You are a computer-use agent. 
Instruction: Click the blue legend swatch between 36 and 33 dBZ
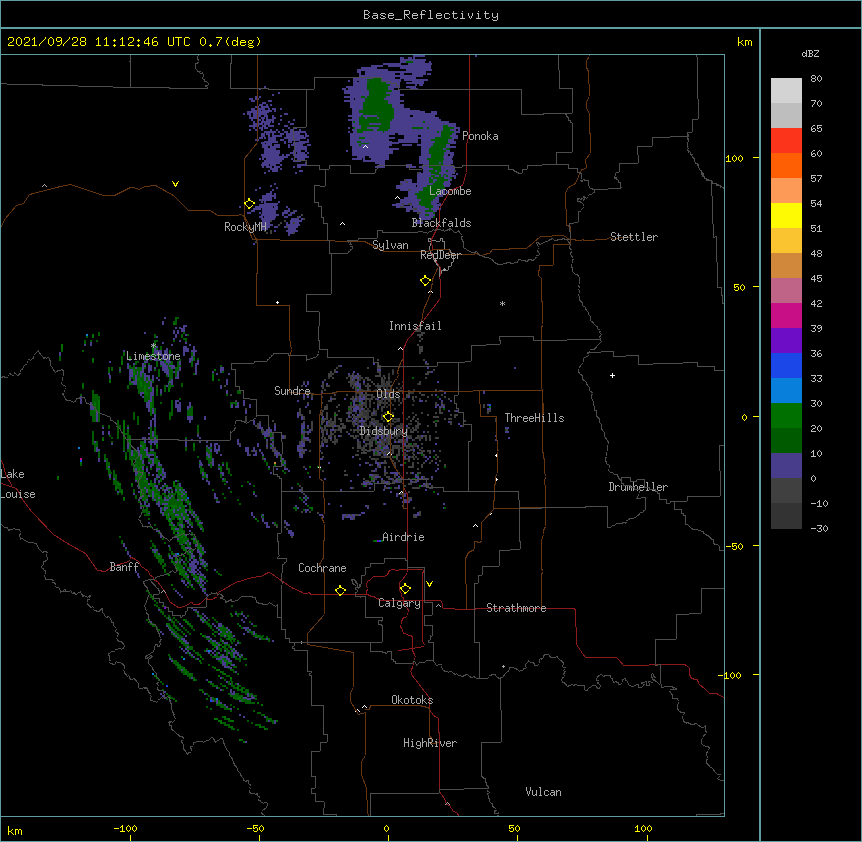pyautogui.click(x=786, y=365)
